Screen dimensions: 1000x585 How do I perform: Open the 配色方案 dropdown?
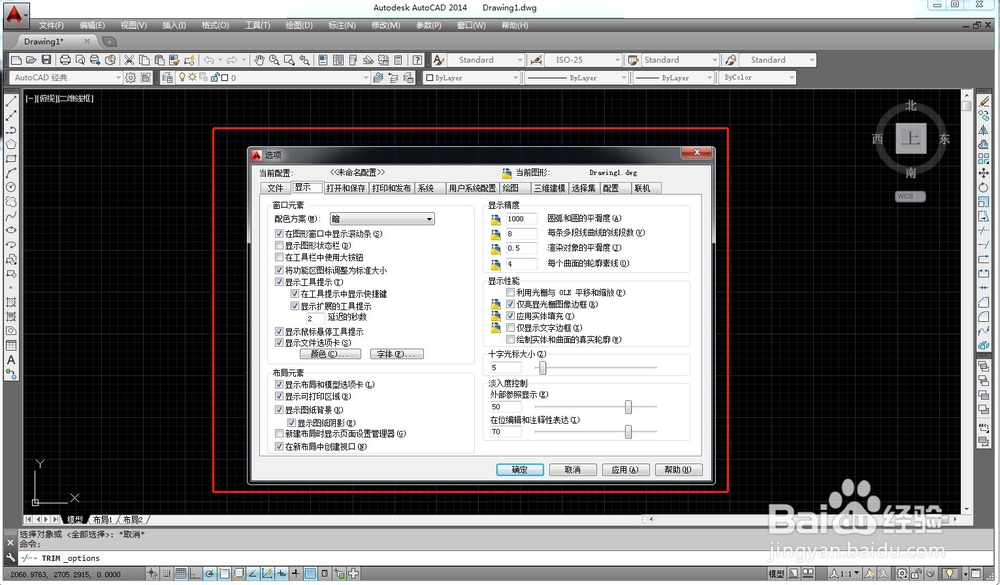tap(382, 219)
